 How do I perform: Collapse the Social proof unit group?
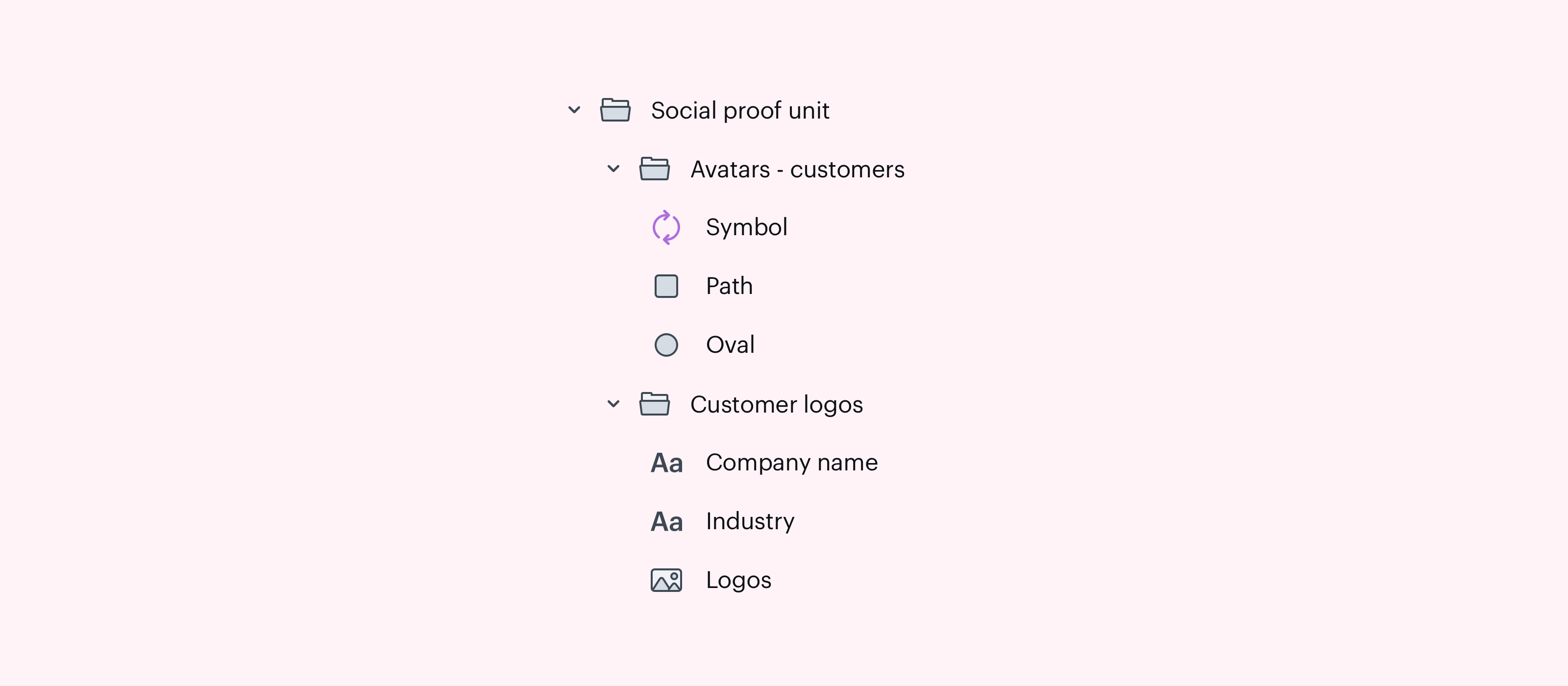coord(574,110)
